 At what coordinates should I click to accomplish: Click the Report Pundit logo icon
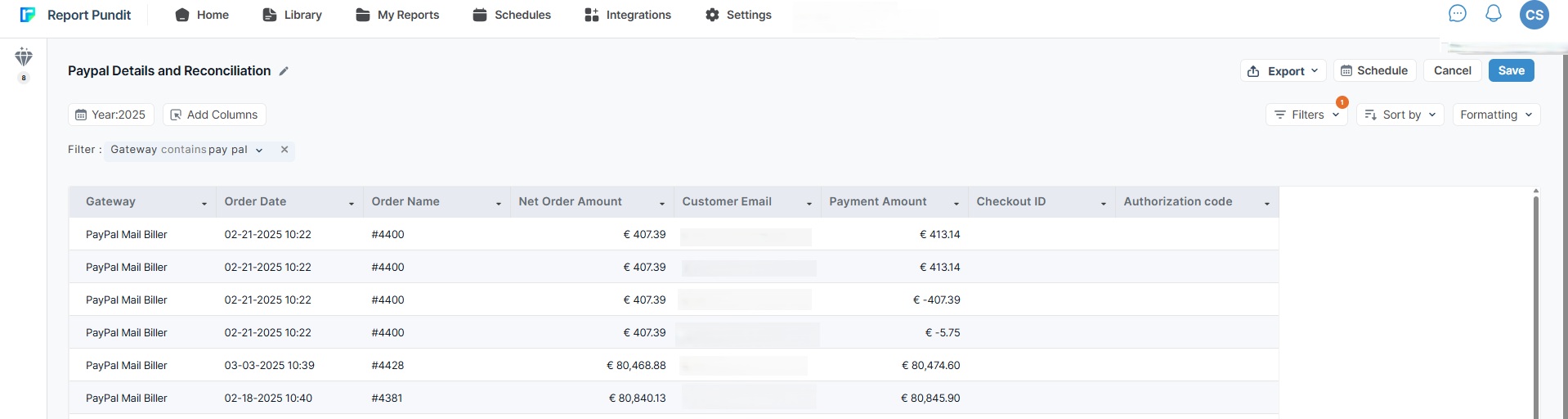[28, 15]
